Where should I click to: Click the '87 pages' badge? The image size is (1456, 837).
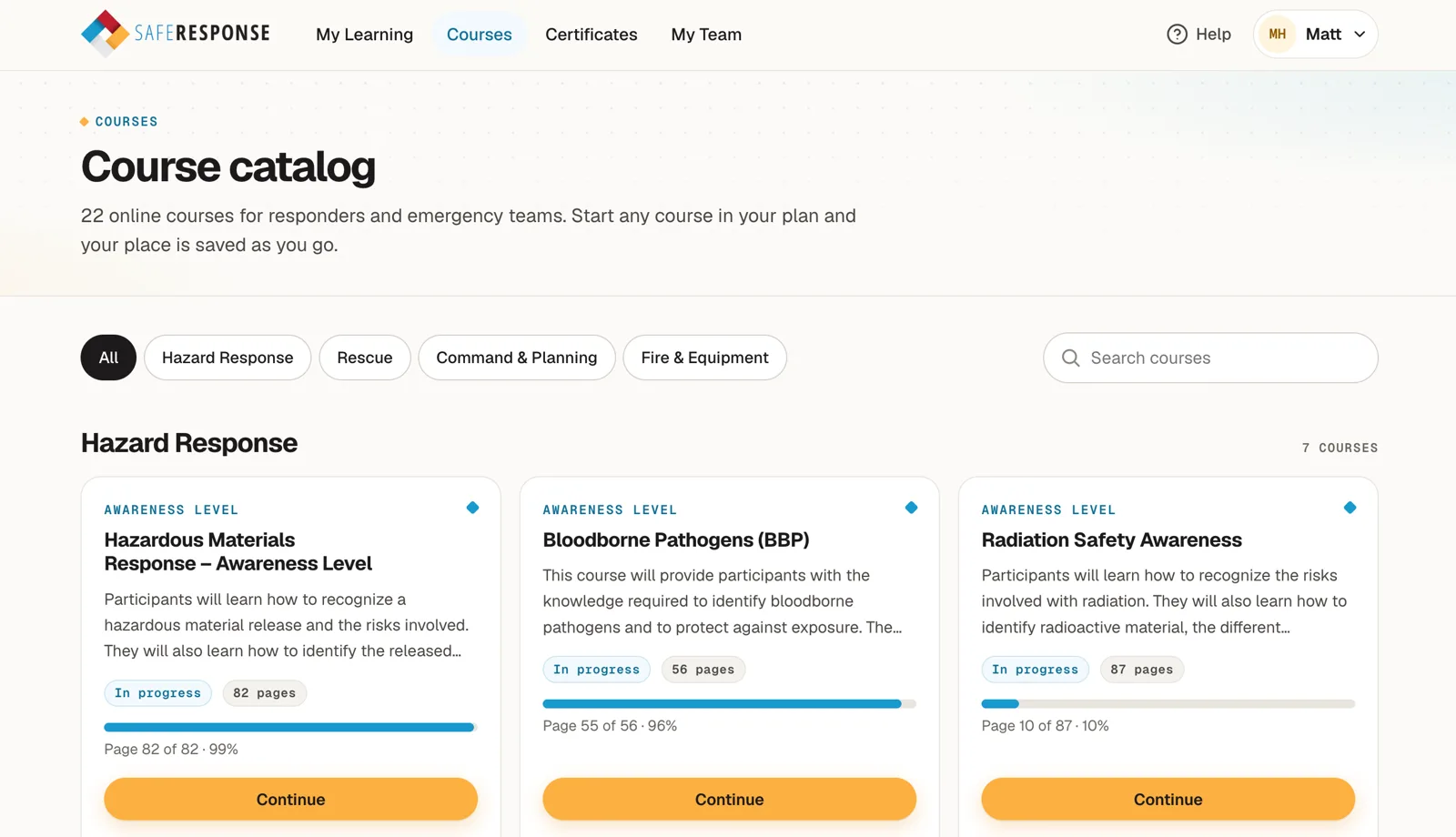[x=1141, y=670]
